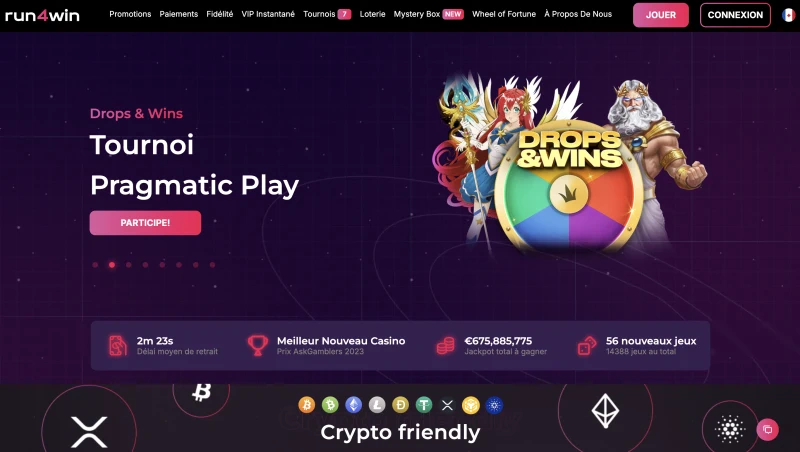The width and height of the screenshot is (800, 452).
Task: Click the green Bitcoin Cash coin icon
Action: [x=330, y=405]
